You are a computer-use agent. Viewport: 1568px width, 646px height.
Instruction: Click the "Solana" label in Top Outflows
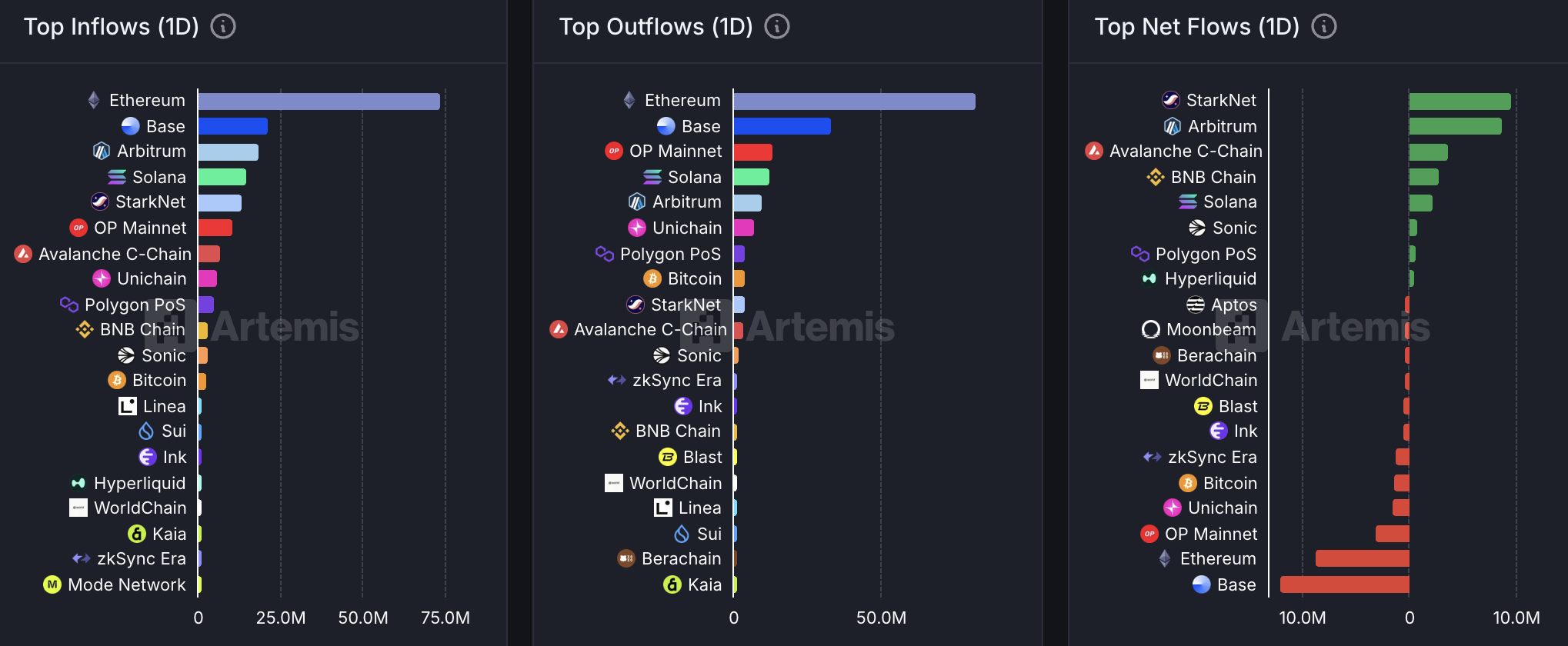pyautogui.click(x=695, y=177)
